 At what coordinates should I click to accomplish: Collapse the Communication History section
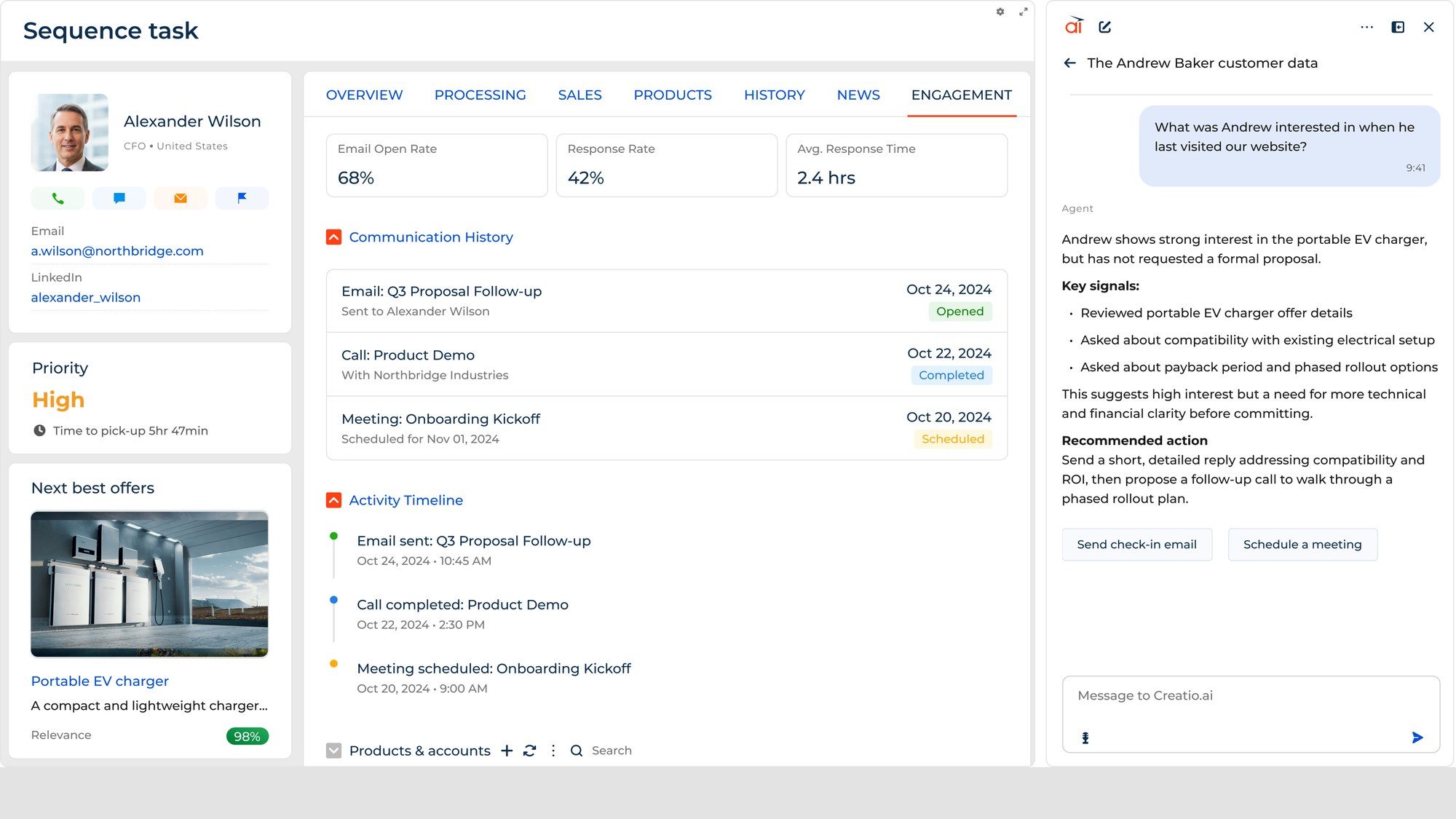tap(333, 237)
